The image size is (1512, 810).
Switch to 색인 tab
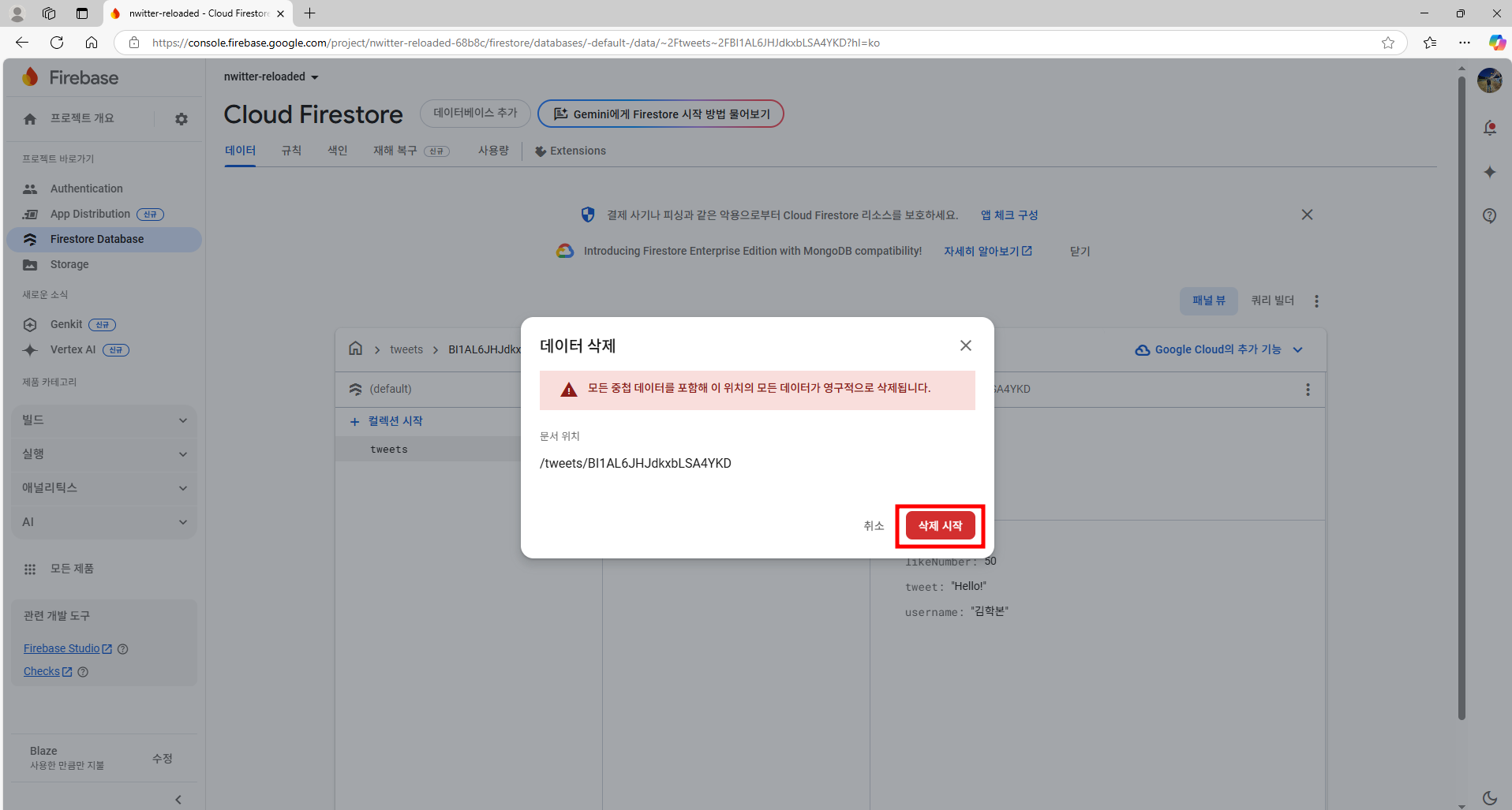tap(338, 151)
